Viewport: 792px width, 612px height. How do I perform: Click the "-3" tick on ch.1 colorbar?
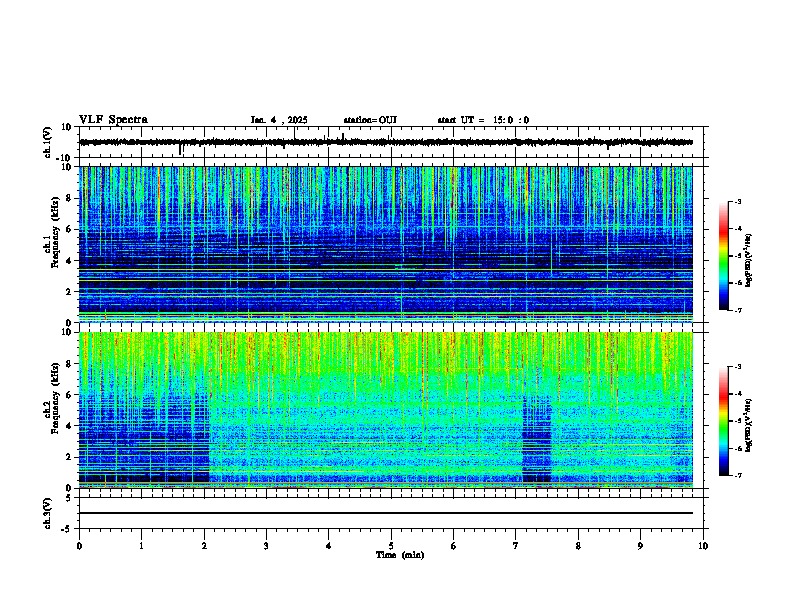pos(737,202)
